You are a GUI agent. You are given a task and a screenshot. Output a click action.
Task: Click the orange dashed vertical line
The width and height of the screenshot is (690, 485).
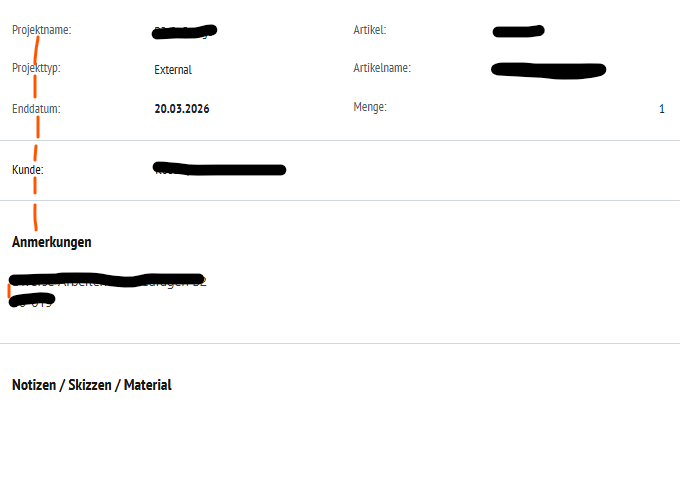point(36,132)
